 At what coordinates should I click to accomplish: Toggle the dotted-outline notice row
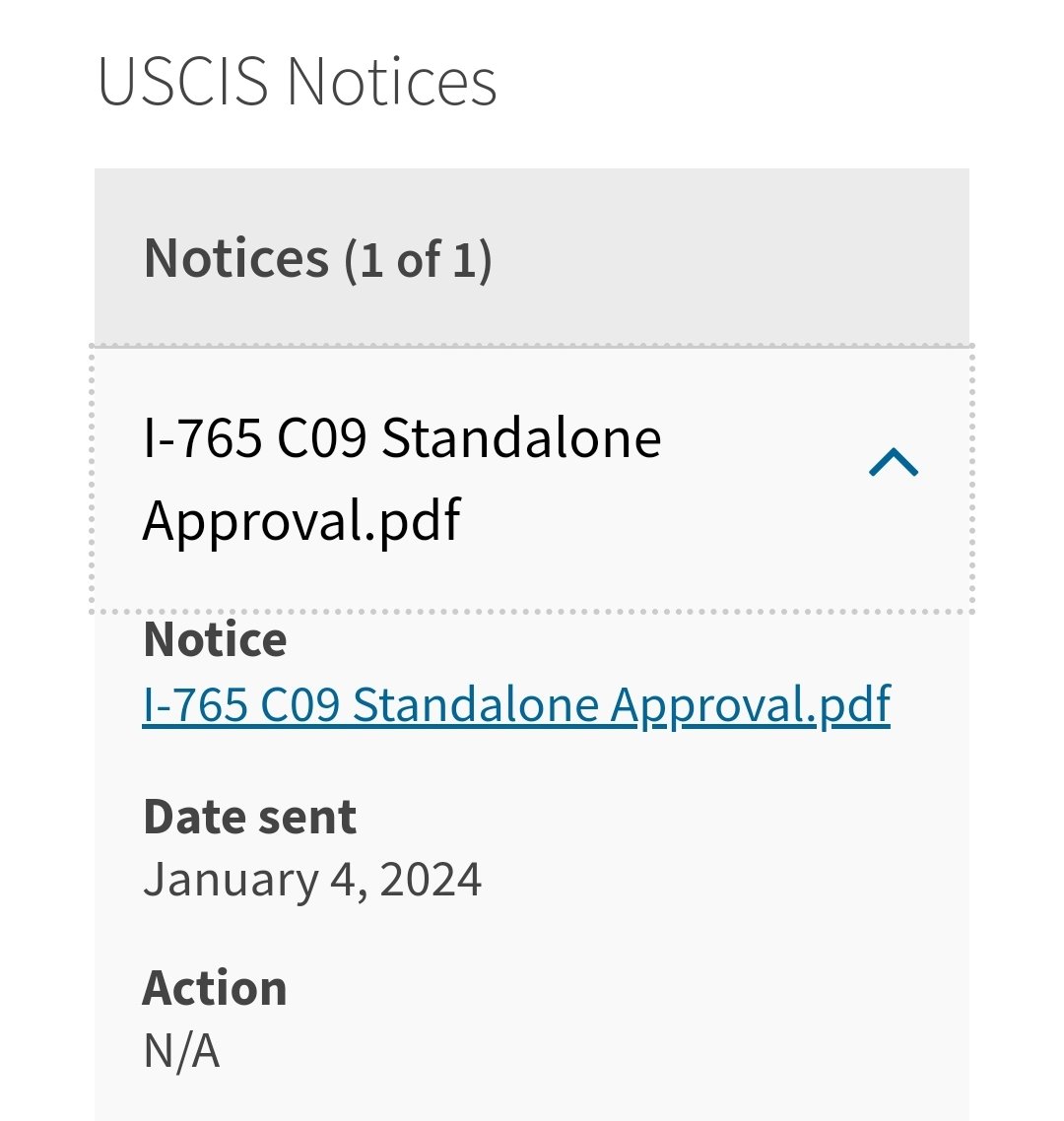pos(532,479)
